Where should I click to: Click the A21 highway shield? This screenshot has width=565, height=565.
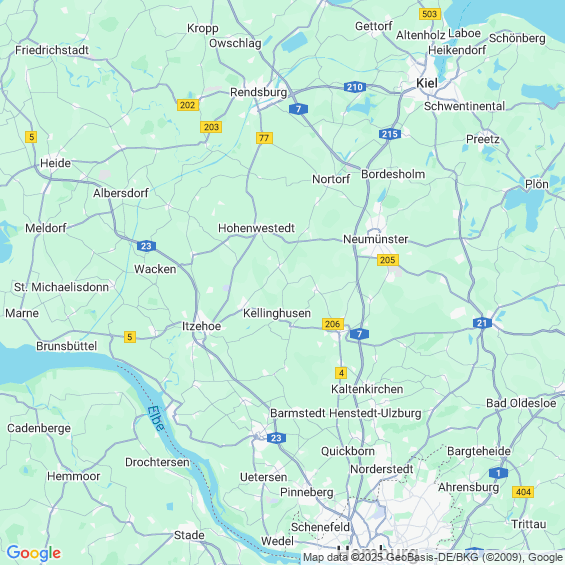(482, 323)
